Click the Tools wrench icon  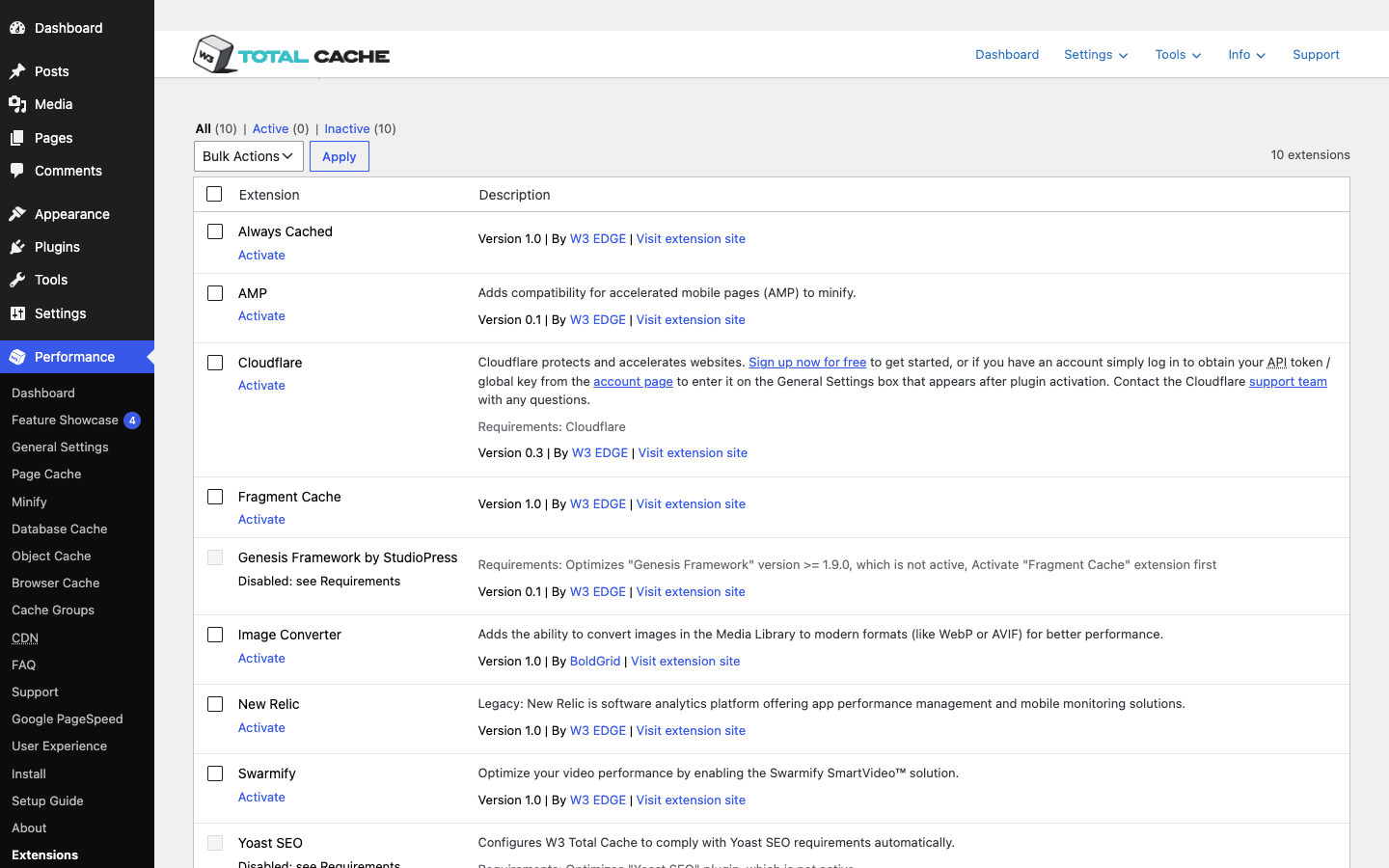tap(17, 280)
